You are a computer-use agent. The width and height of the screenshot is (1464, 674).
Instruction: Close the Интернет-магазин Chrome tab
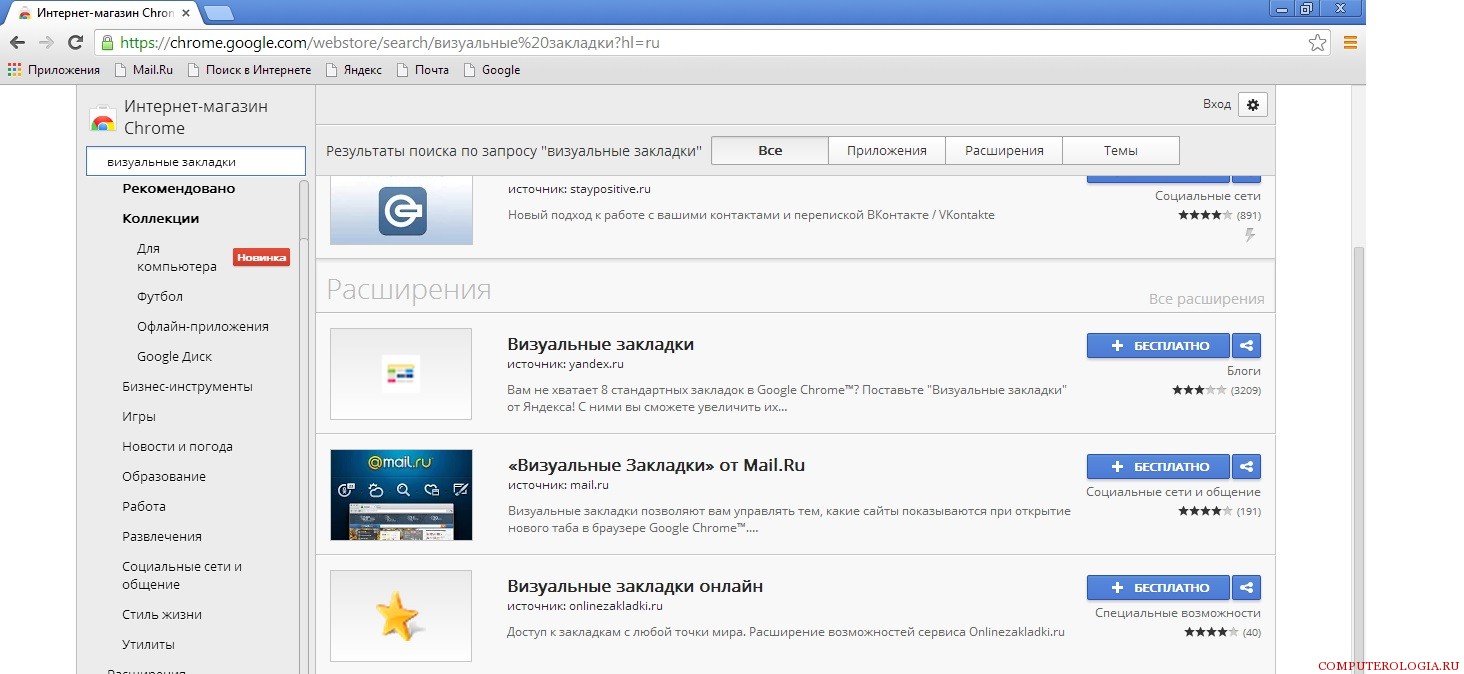186,13
